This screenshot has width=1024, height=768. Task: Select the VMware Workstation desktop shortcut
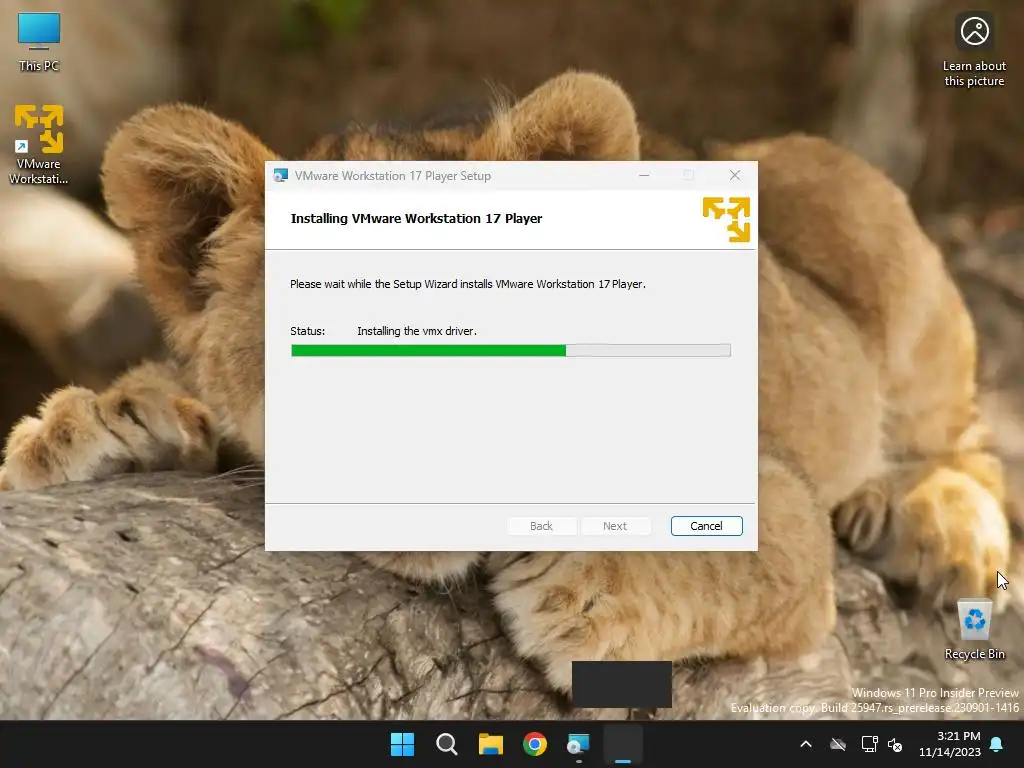pyautogui.click(x=39, y=144)
